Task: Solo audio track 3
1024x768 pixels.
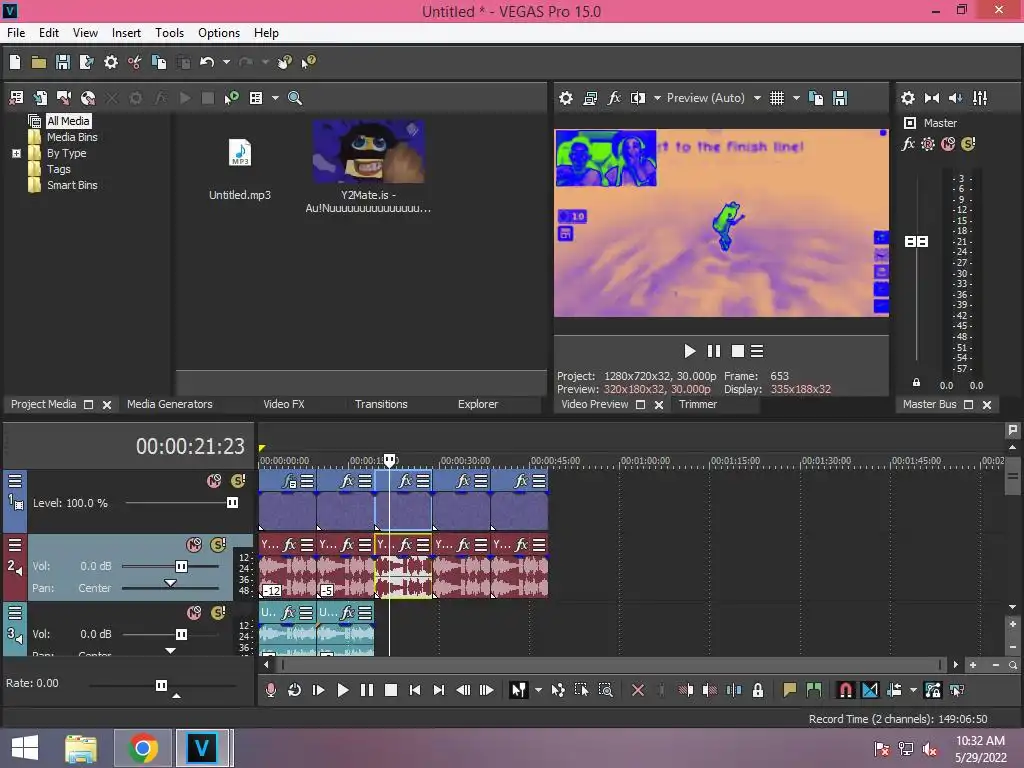Action: (218, 613)
